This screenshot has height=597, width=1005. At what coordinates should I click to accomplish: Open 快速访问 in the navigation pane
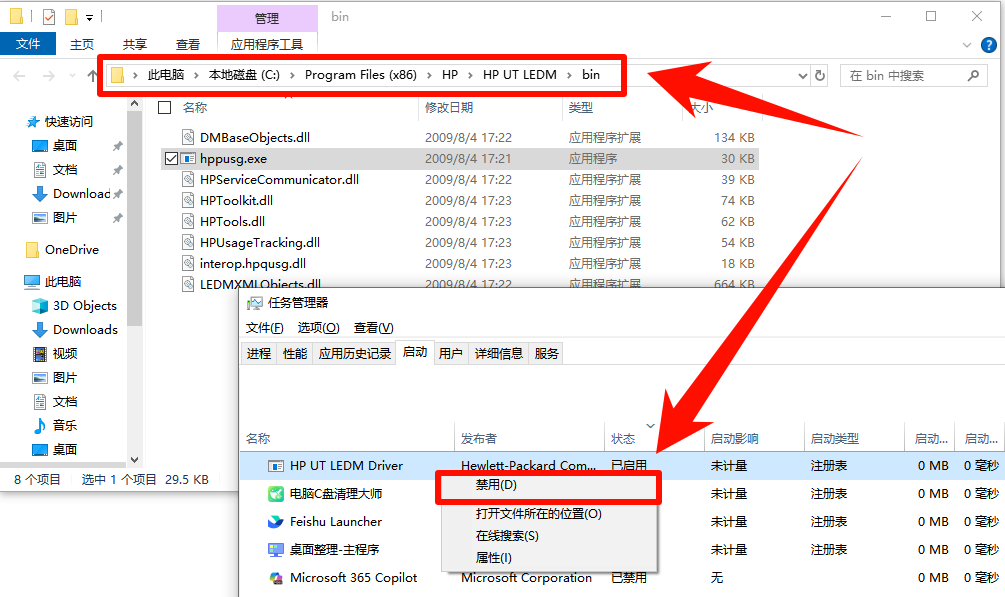[x=68, y=122]
